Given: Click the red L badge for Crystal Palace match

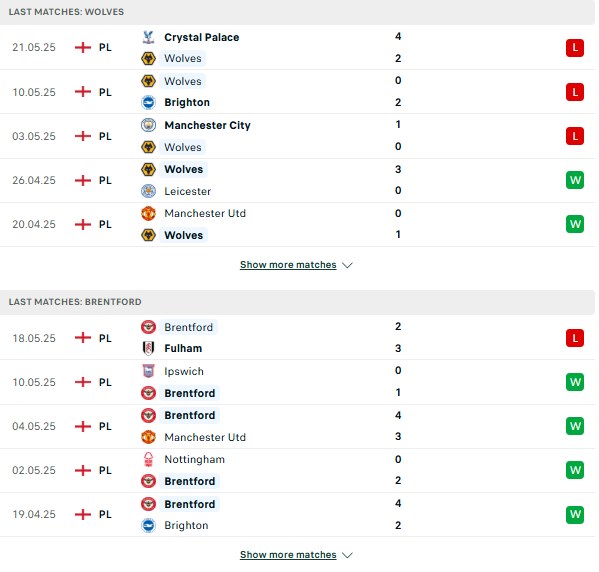Looking at the screenshot, I should pos(575,48).
